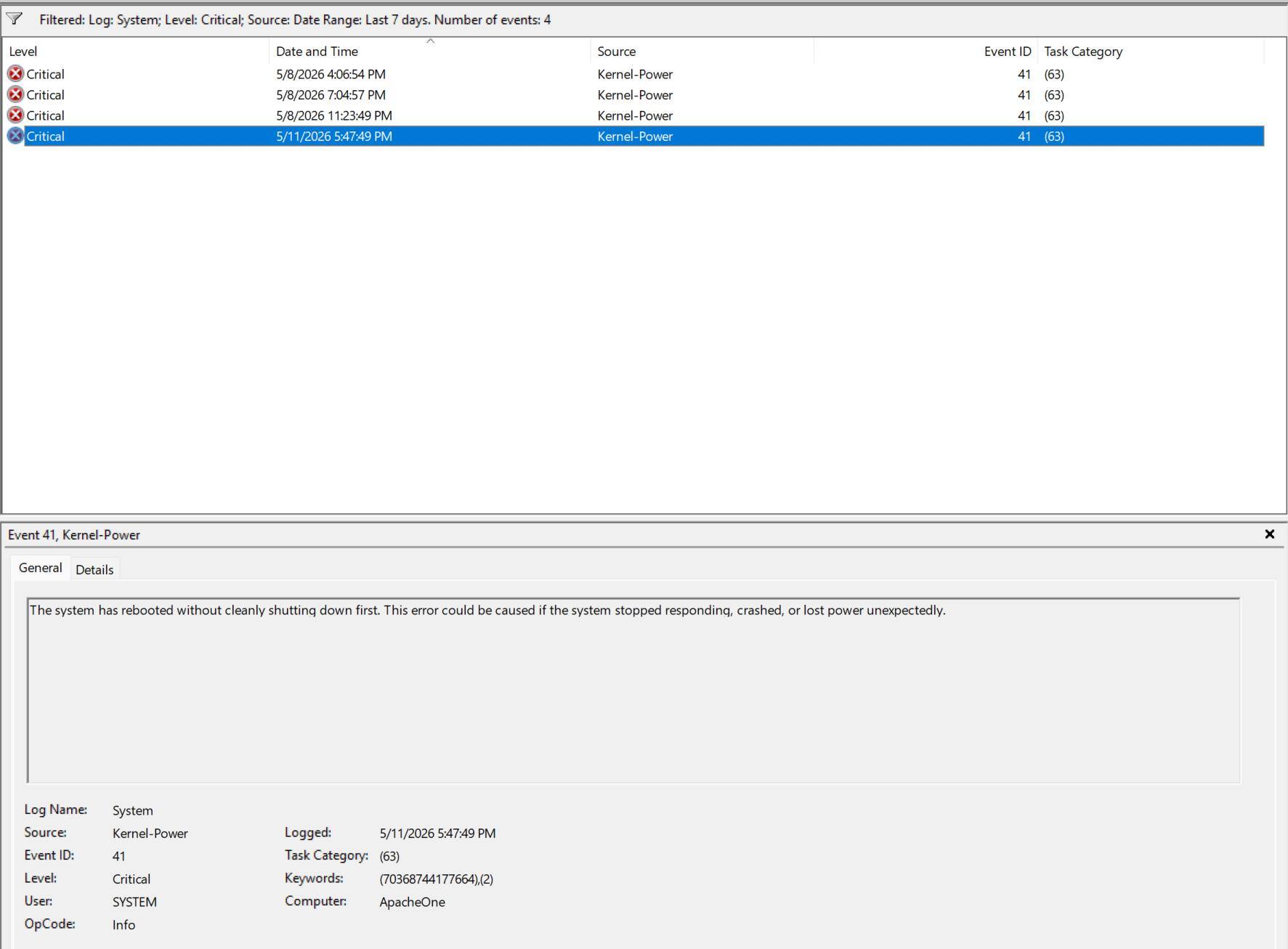Click Kernel-Power source in the 4:06:54 PM row
Image resolution: width=1288 pixels, height=949 pixels.
635,74
